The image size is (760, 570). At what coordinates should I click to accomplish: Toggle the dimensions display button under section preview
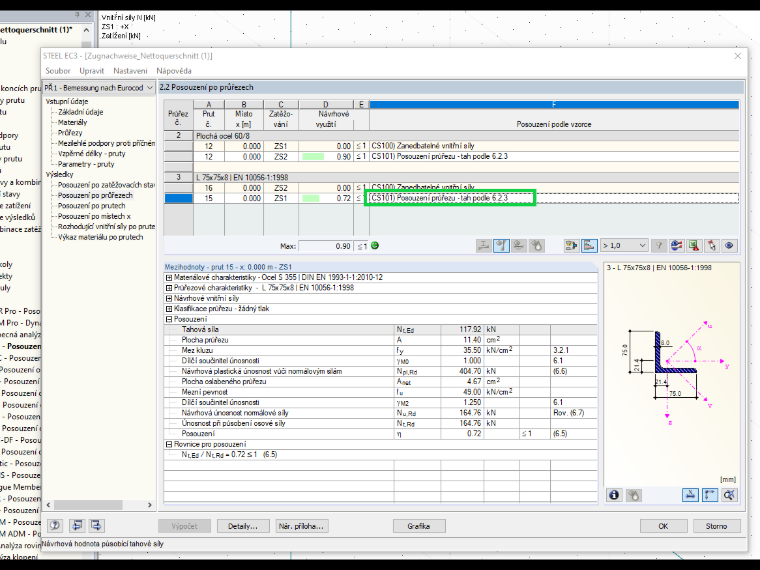[690, 495]
